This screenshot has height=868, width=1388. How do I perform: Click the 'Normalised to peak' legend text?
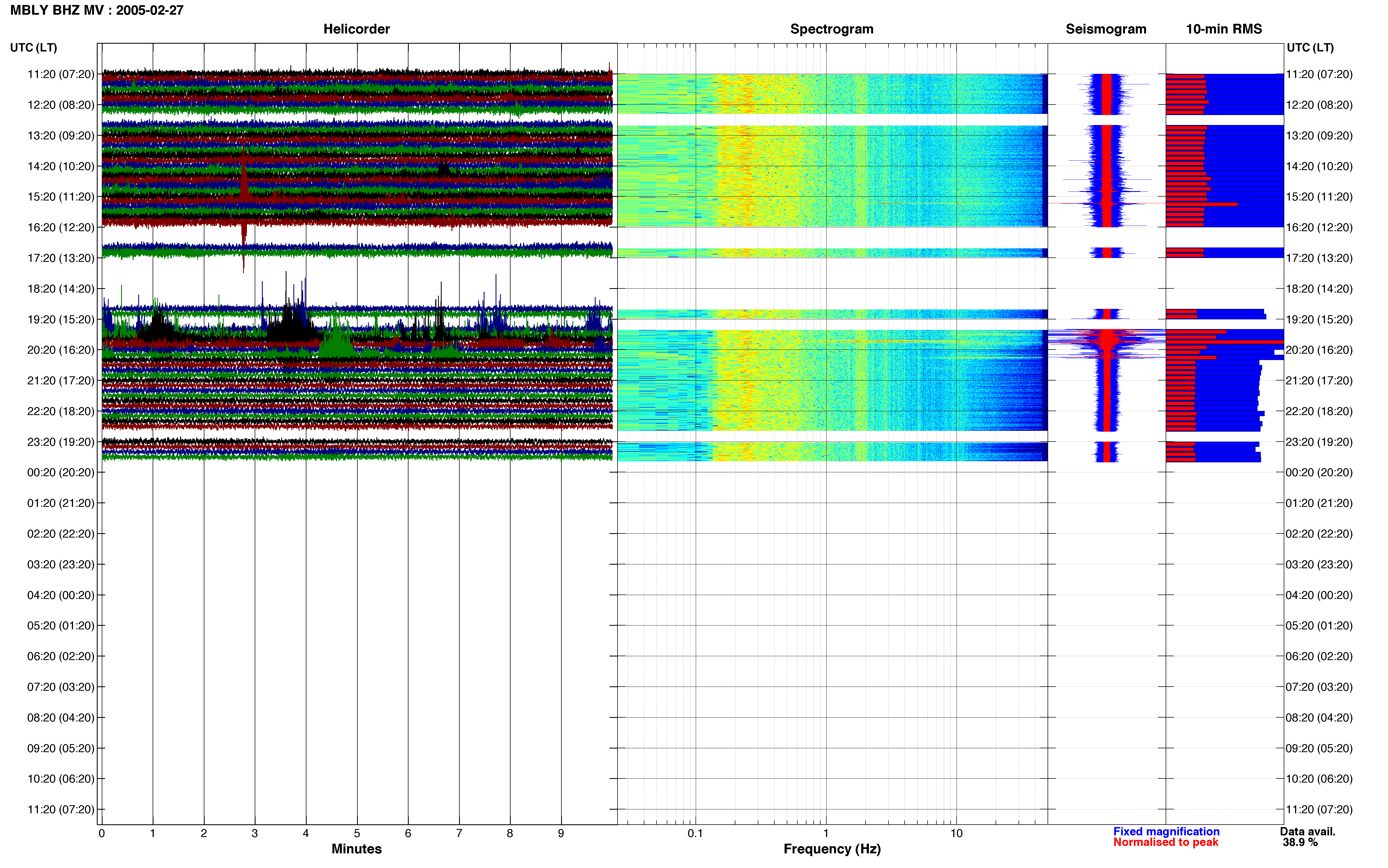point(1165,842)
